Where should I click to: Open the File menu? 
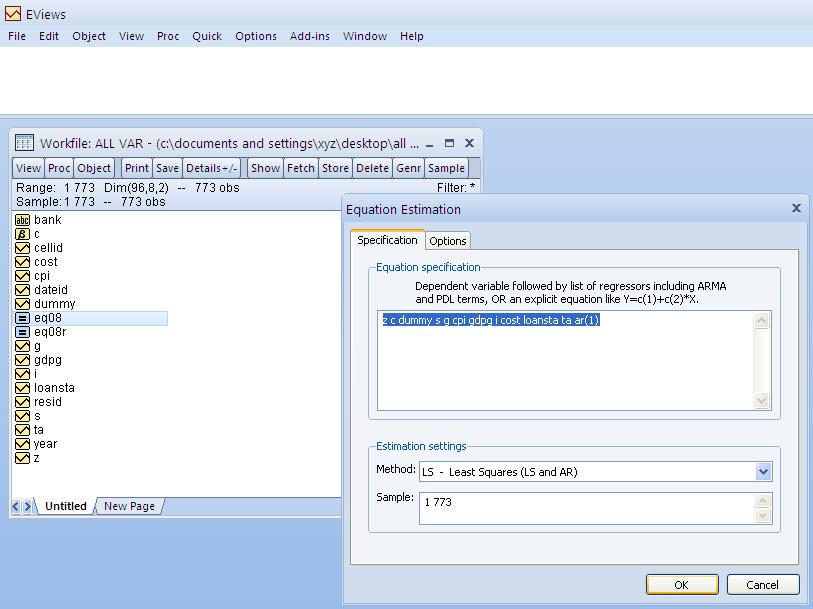click(17, 36)
